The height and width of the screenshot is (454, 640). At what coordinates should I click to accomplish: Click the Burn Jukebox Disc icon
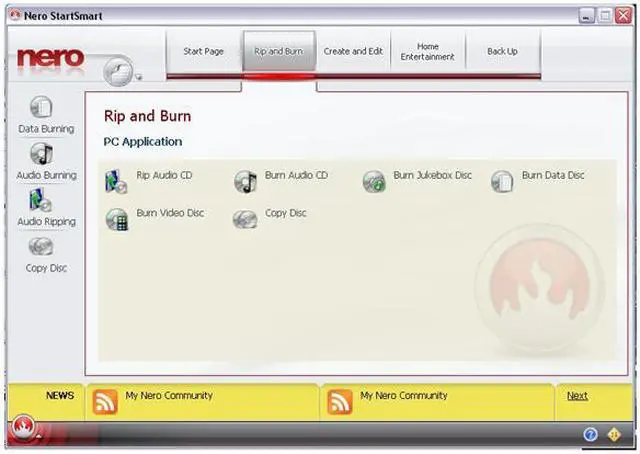point(374,182)
